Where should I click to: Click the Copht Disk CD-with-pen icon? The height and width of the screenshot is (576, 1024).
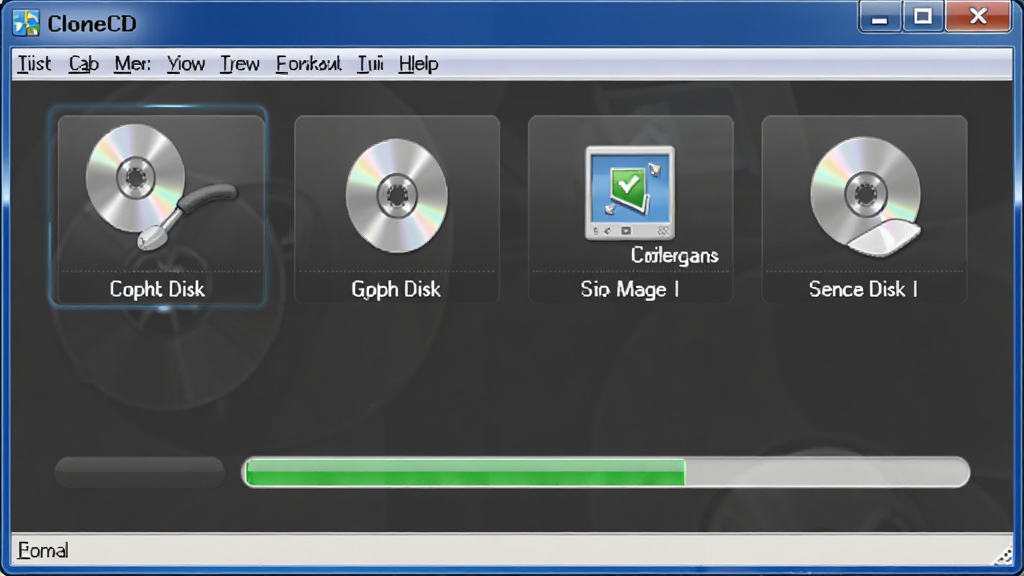(161, 187)
